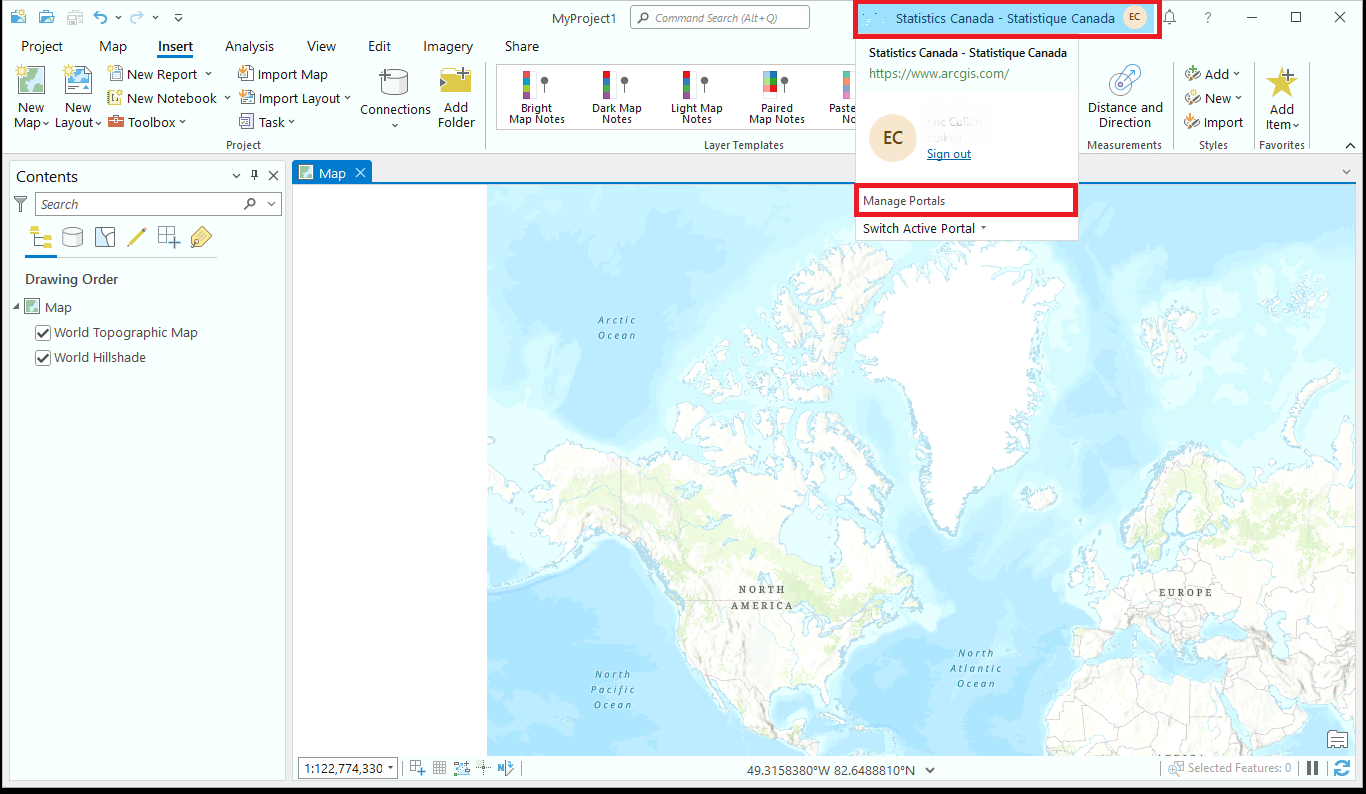This screenshot has width=1366, height=794.
Task: Switch to the View ribbon tab
Action: point(321,46)
